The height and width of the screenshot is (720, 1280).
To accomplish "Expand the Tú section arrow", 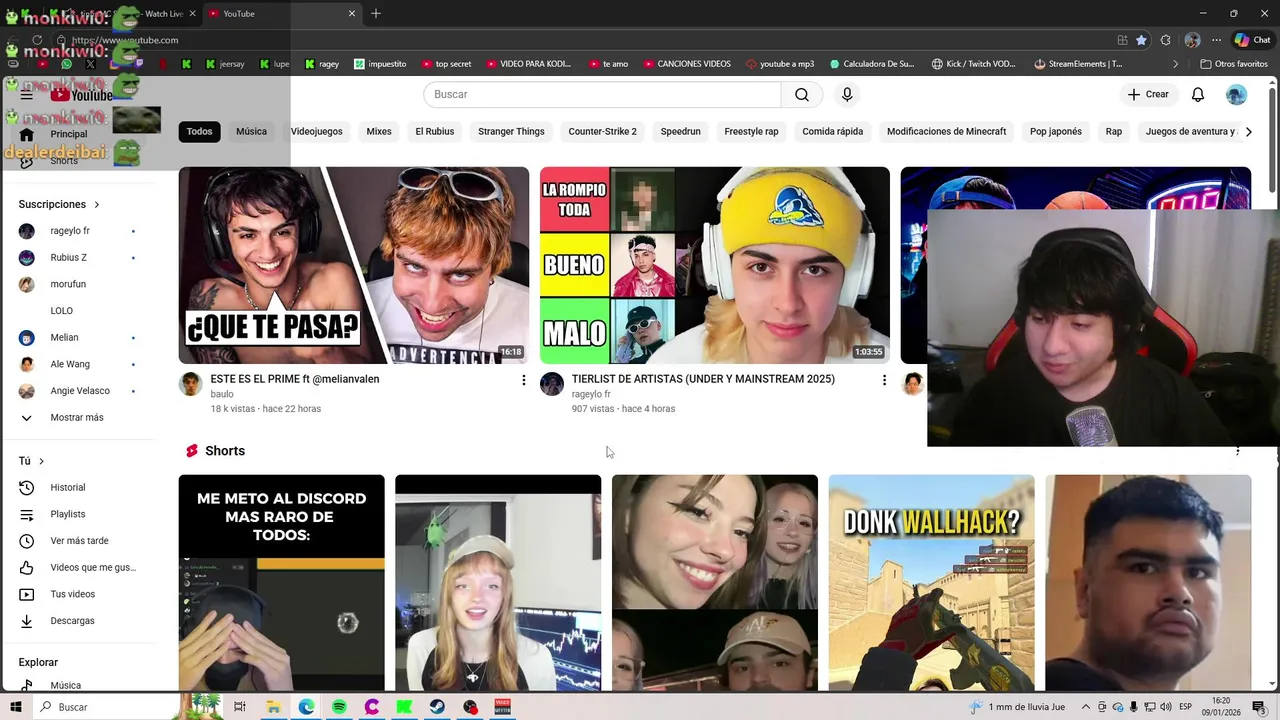I will click(41, 461).
